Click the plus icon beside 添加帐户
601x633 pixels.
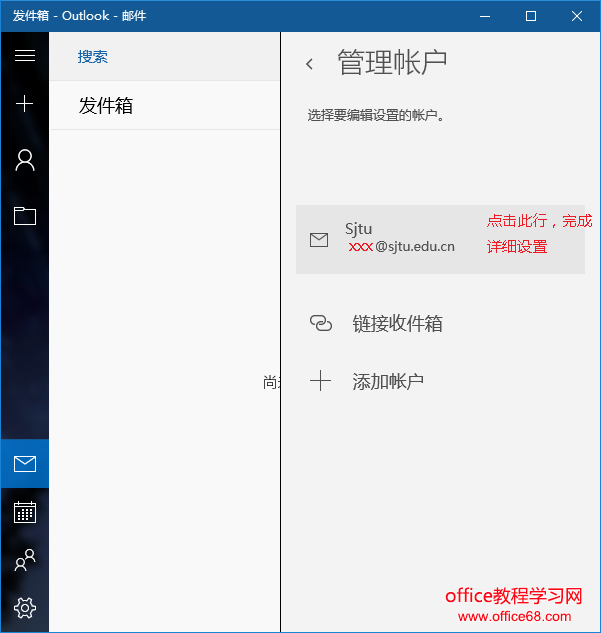point(320,381)
